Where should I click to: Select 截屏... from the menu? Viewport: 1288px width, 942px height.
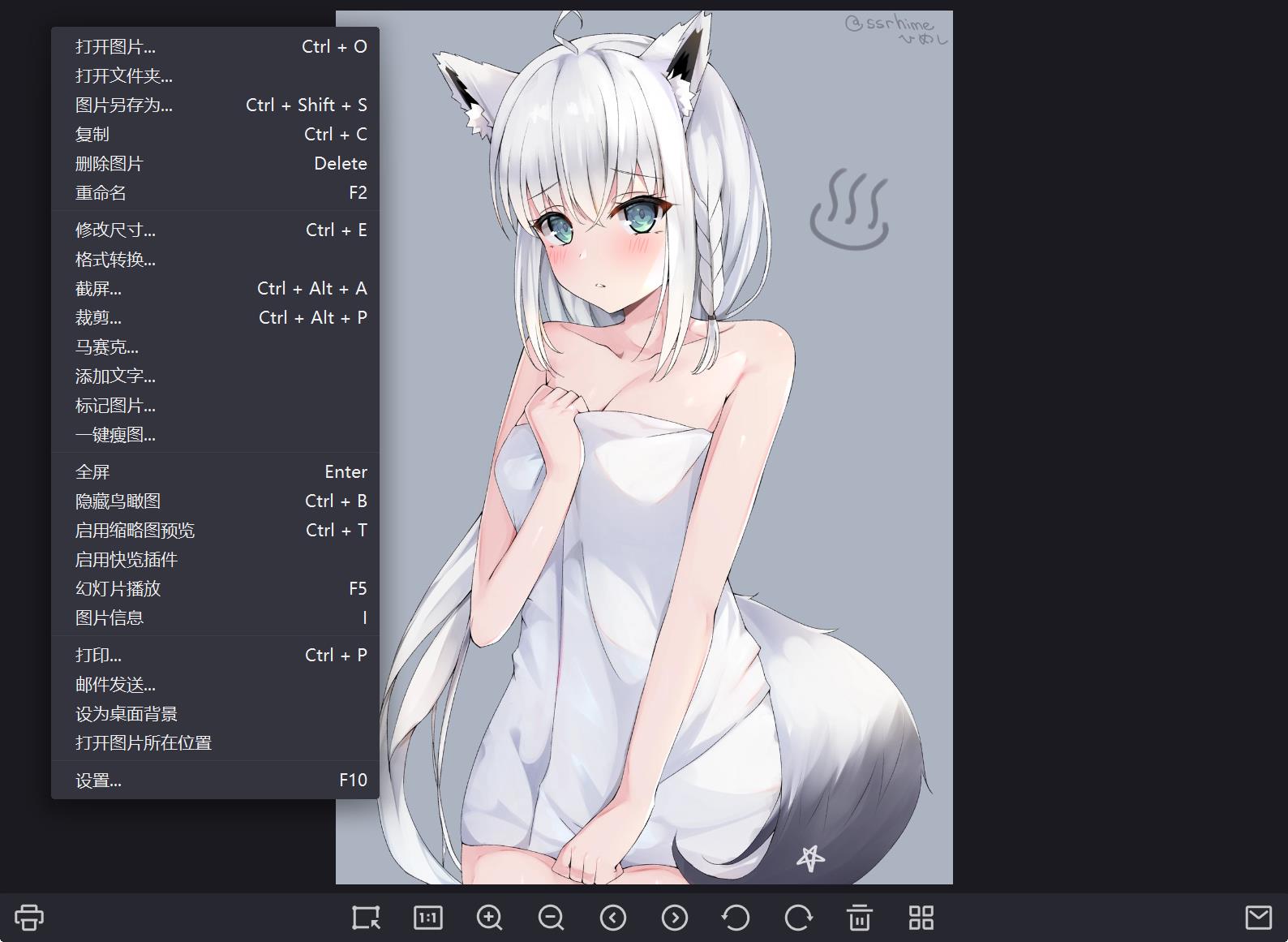pos(215,289)
